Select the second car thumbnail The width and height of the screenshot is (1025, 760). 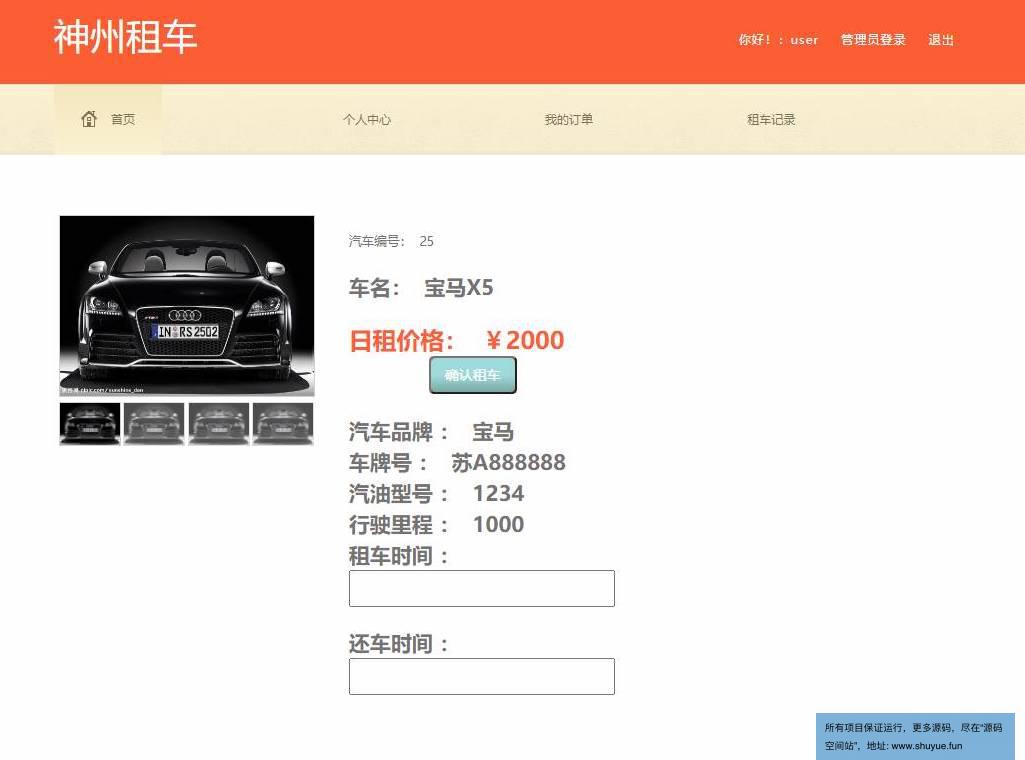click(x=154, y=423)
